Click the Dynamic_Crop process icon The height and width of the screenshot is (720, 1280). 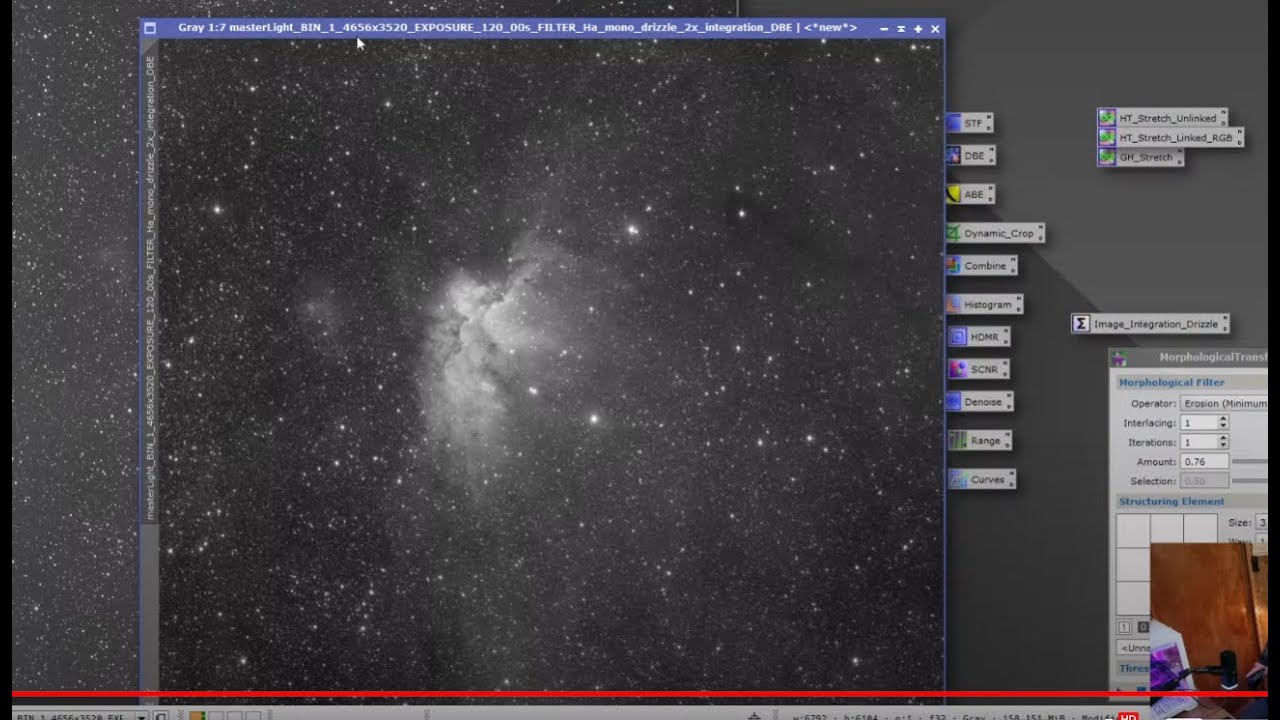(995, 233)
